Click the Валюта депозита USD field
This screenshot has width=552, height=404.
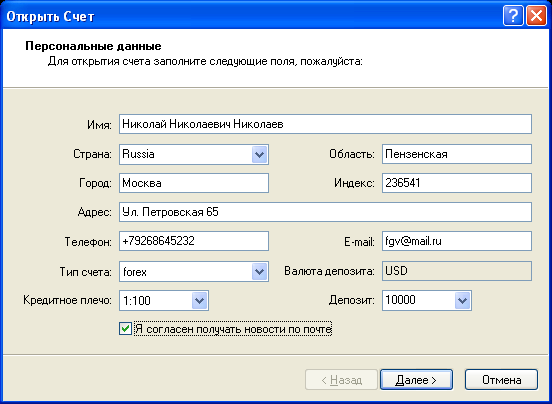[x=457, y=271]
